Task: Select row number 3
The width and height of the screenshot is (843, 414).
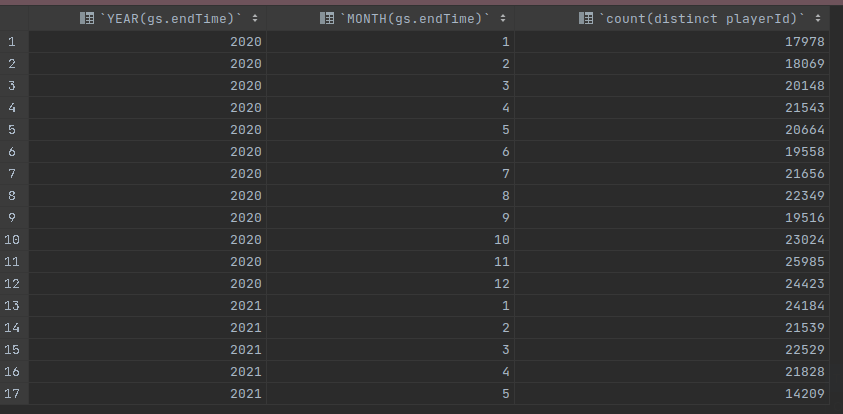Action: (14, 85)
